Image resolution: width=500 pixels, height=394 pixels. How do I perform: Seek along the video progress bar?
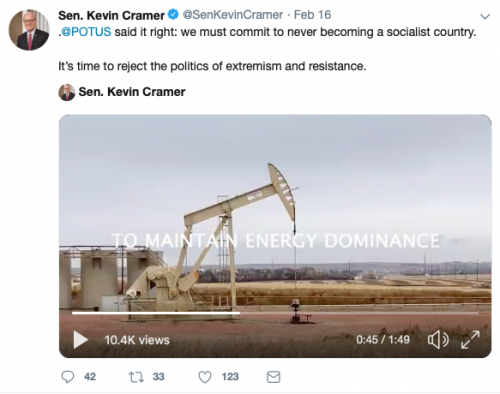click(275, 313)
